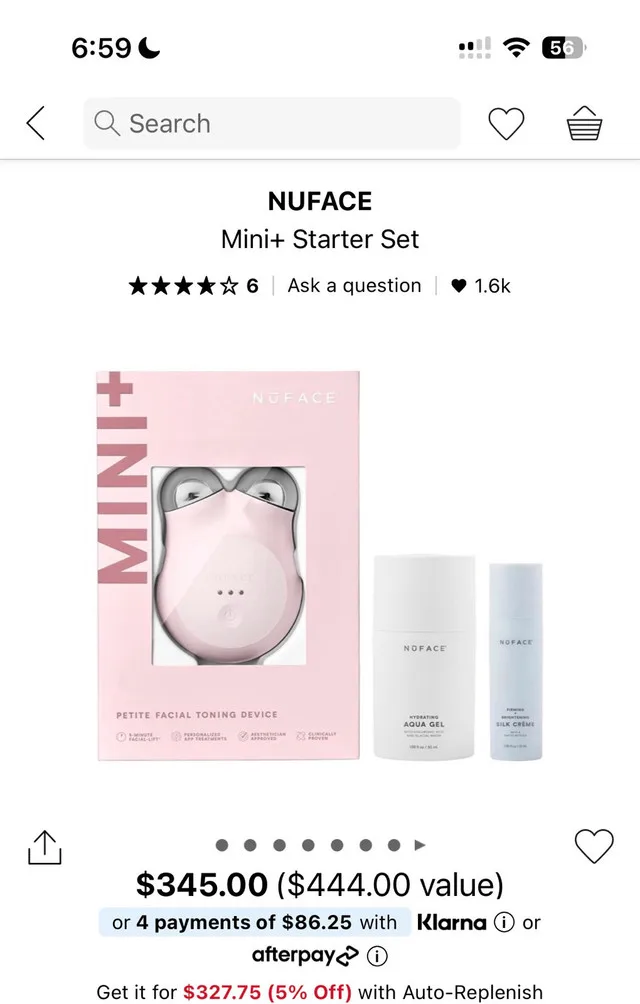Screen dimensions: 640x1004
Task: Tap the share icon below product image
Action: pyautogui.click(x=45, y=847)
